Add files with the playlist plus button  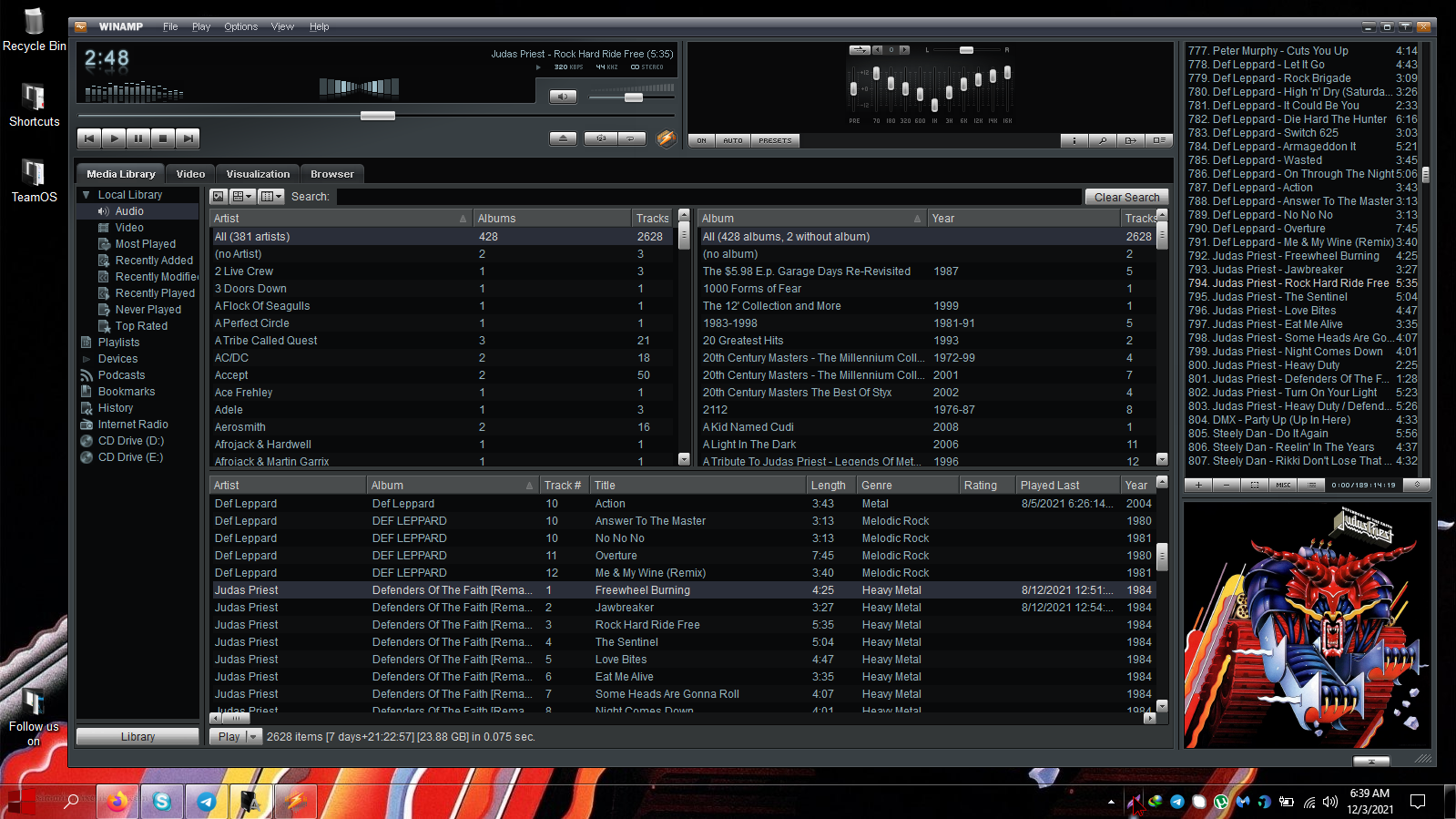tap(1198, 485)
